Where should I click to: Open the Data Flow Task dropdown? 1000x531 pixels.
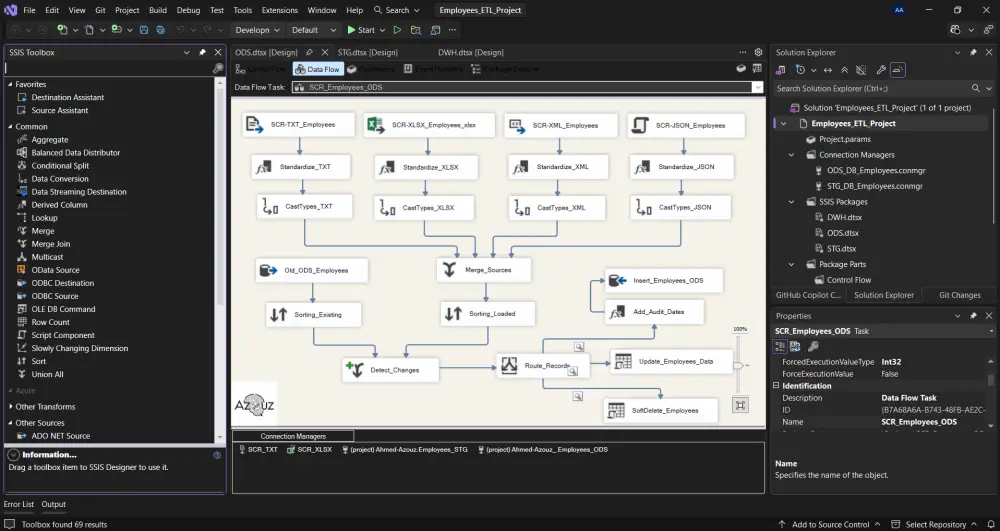tap(758, 87)
